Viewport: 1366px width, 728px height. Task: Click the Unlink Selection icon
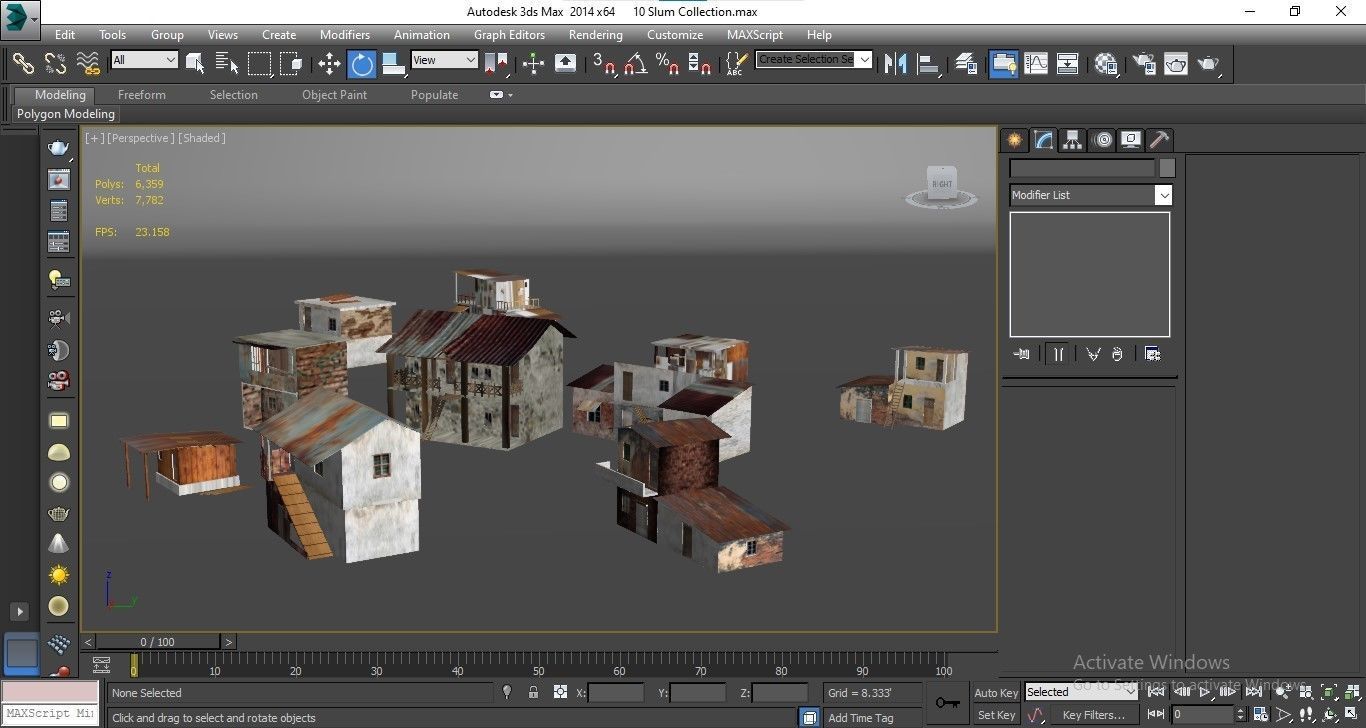click(x=56, y=63)
